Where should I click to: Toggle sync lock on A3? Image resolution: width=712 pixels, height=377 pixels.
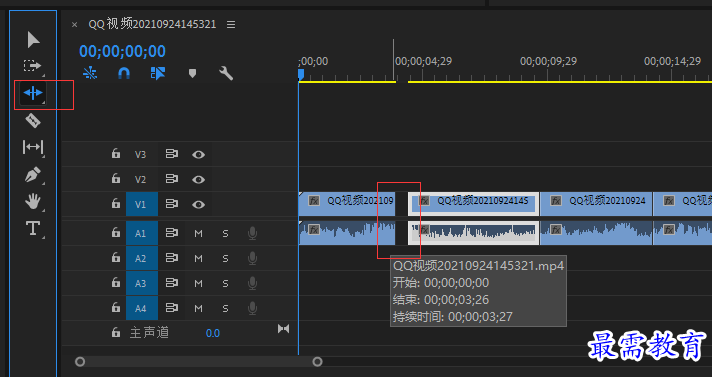click(x=171, y=283)
